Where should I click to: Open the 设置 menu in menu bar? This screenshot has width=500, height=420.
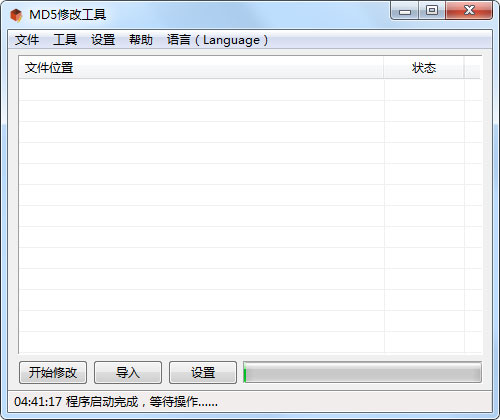point(103,40)
